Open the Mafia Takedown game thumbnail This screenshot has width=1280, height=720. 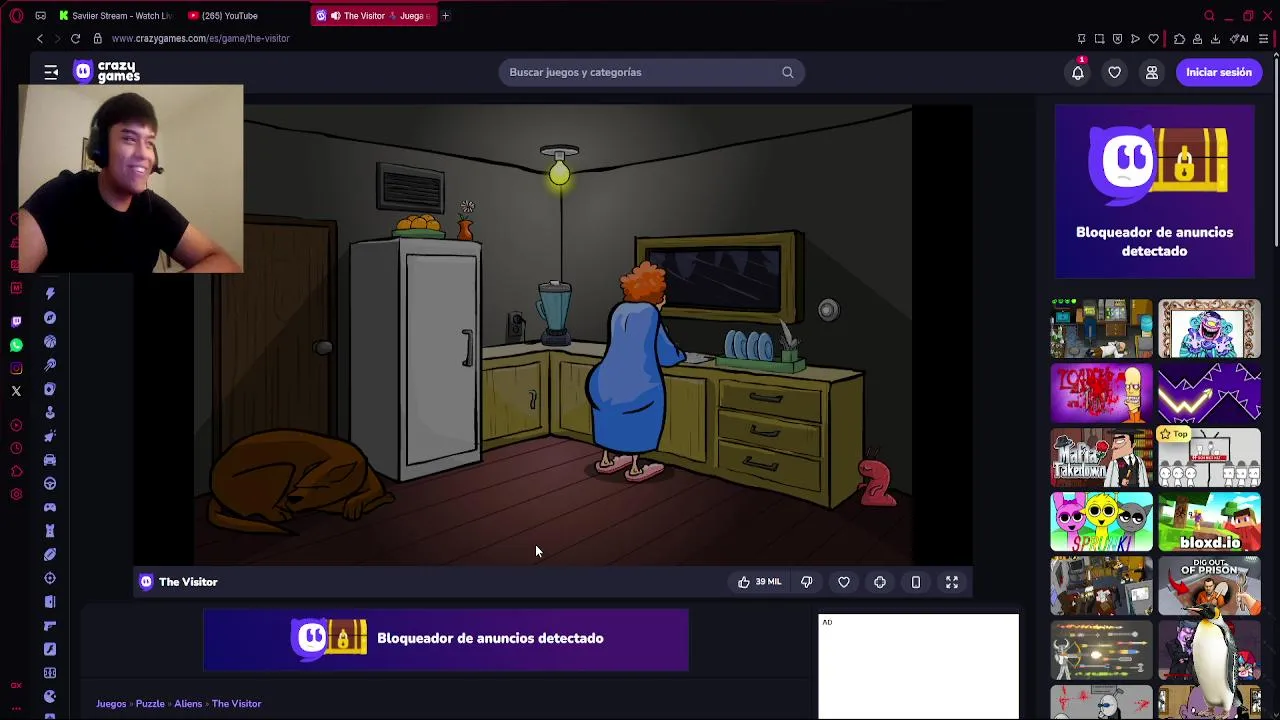point(1101,458)
